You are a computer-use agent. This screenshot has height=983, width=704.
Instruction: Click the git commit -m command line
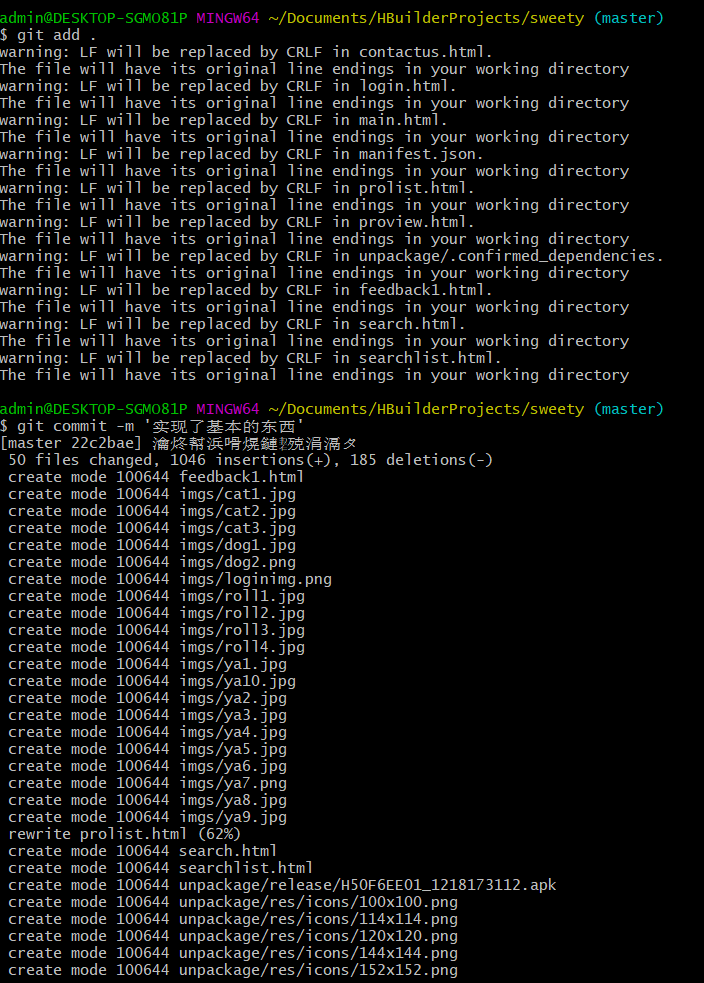[152, 426]
